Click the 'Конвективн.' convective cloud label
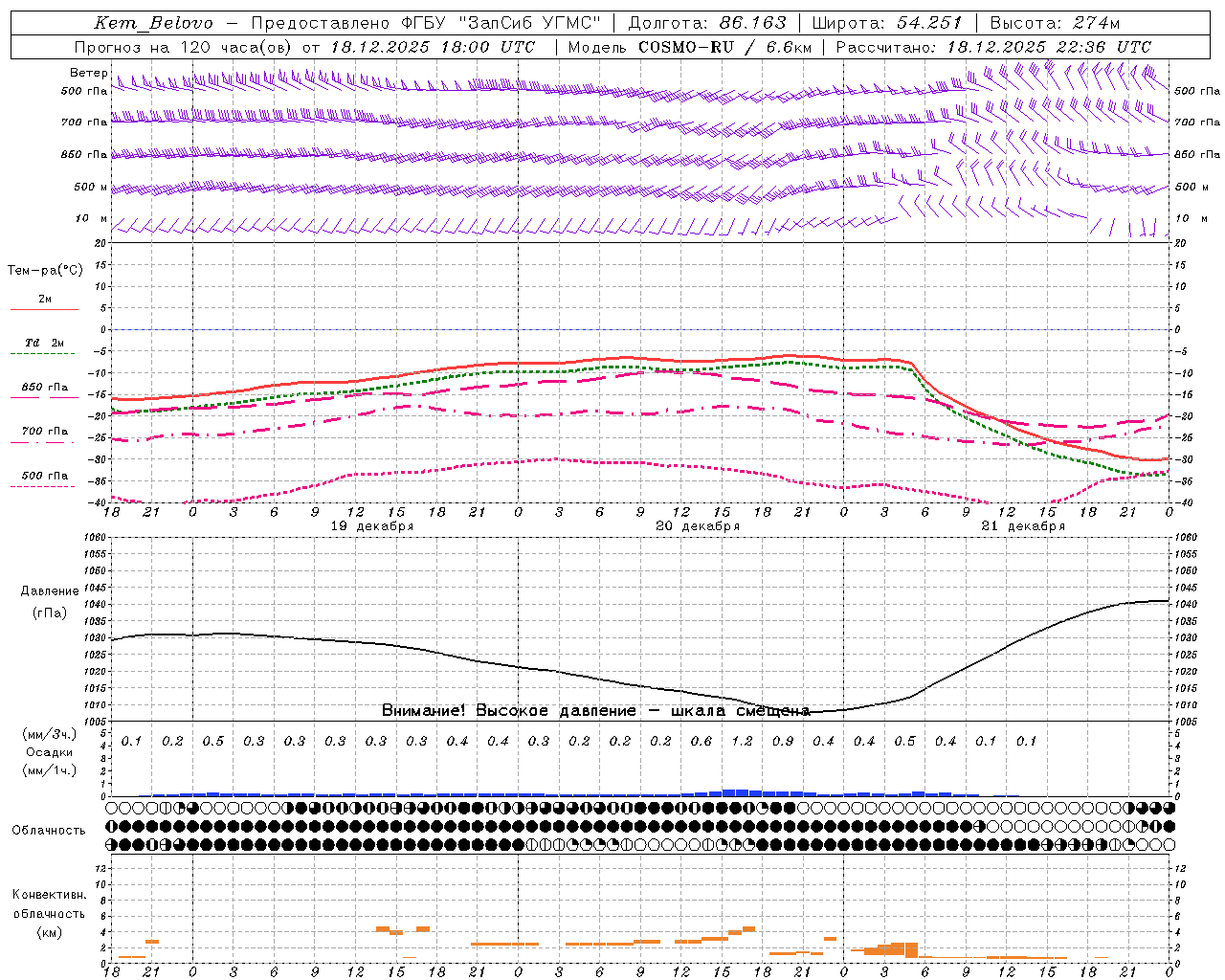Screen dimensions: 1225x980 point(50,895)
